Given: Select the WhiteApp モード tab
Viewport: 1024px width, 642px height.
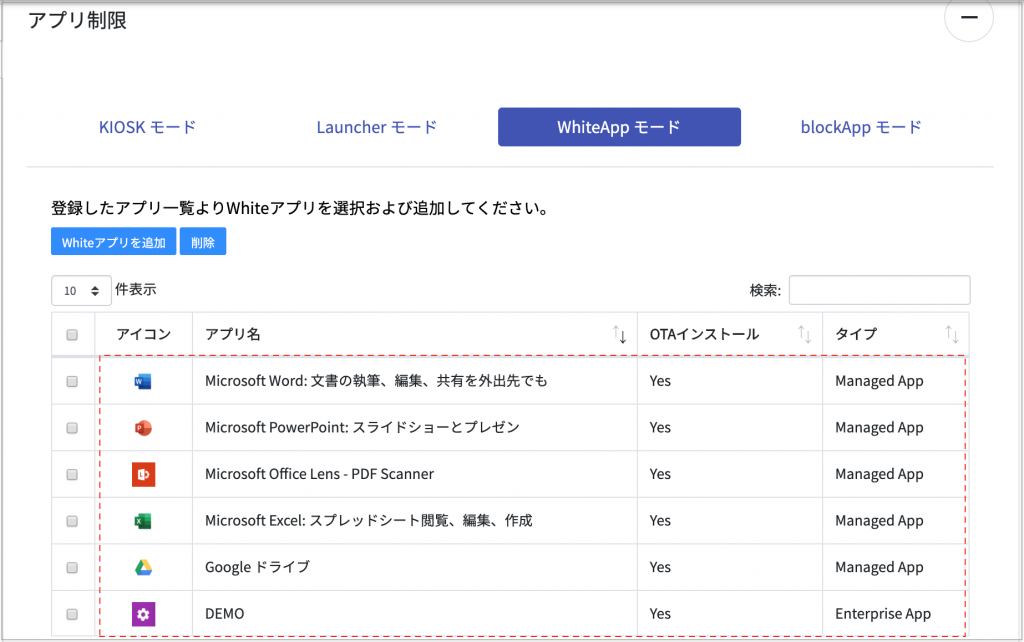Looking at the screenshot, I should (x=619, y=127).
